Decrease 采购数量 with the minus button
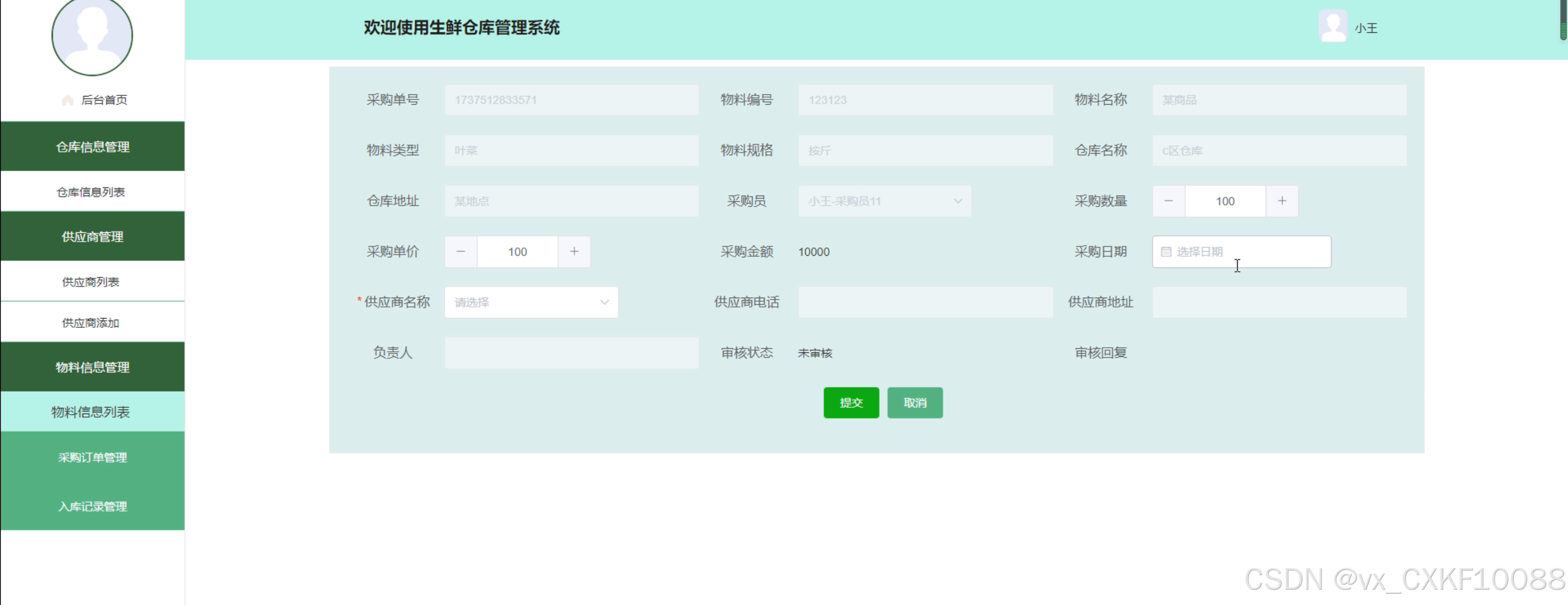This screenshot has width=1568, height=605. pyautogui.click(x=1168, y=202)
